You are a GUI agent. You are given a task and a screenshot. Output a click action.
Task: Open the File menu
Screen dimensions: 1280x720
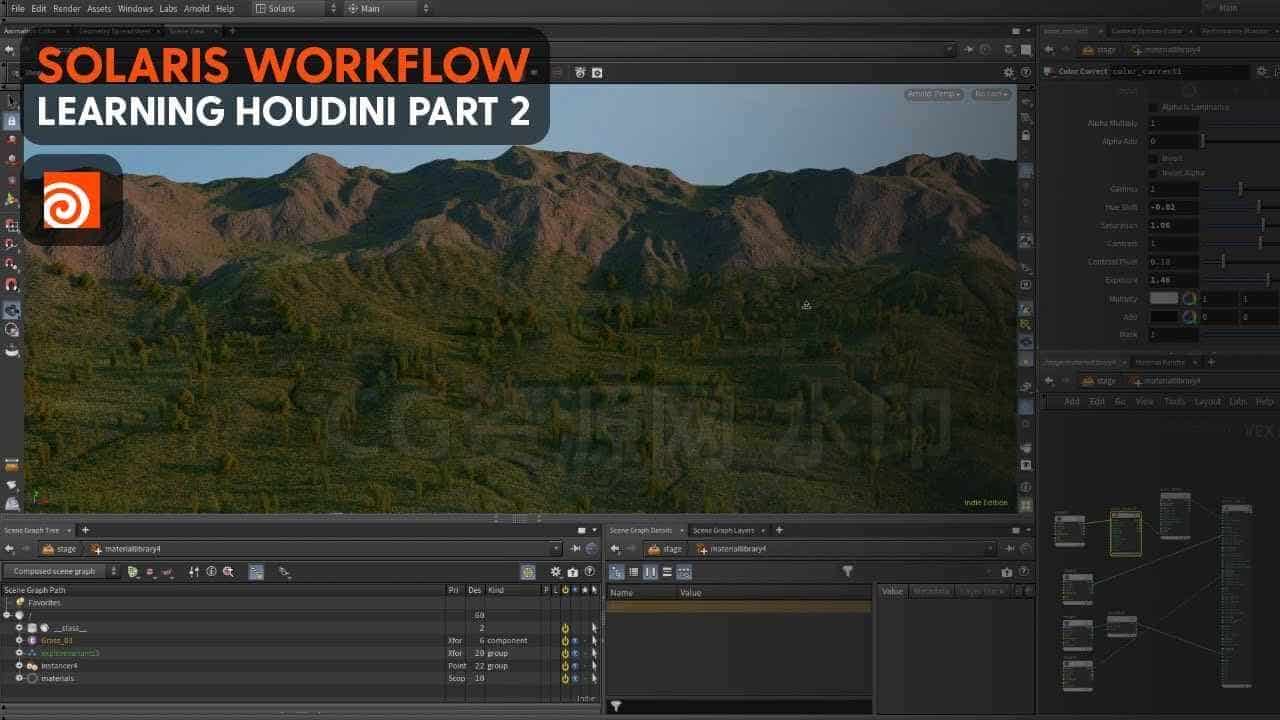tap(18, 8)
